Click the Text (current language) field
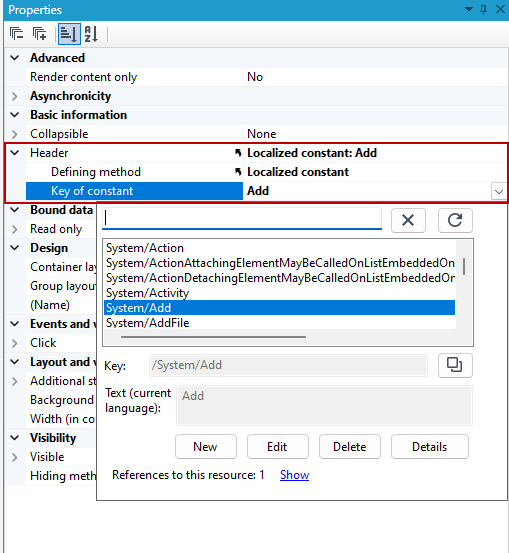The height and width of the screenshot is (553, 509). pos(324,406)
